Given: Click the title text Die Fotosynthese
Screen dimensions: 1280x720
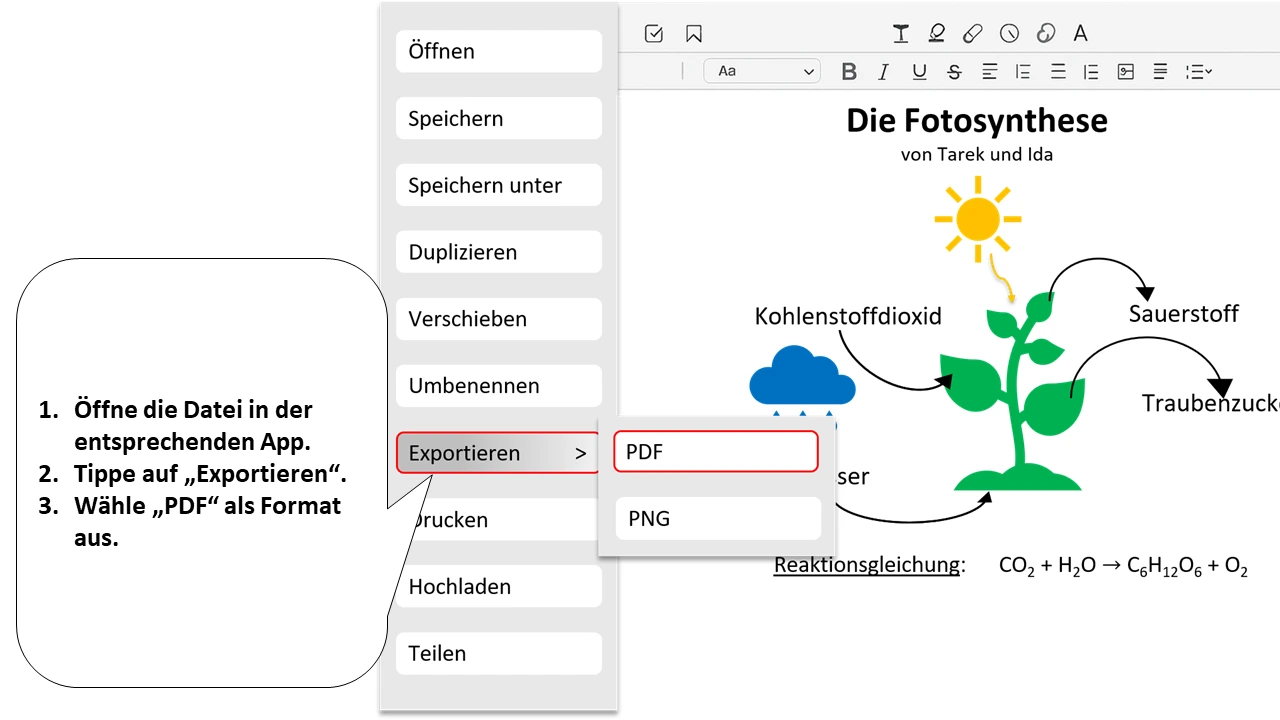Looking at the screenshot, I should 977,121.
